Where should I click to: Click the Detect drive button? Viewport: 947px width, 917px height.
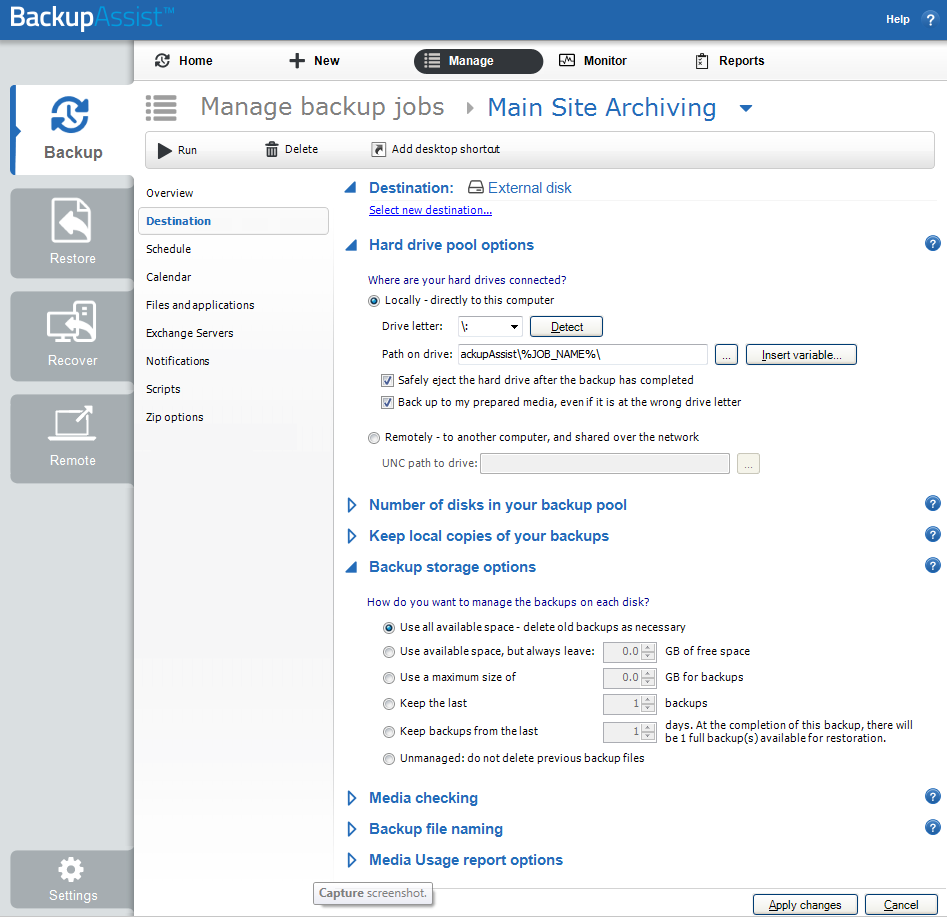(566, 327)
